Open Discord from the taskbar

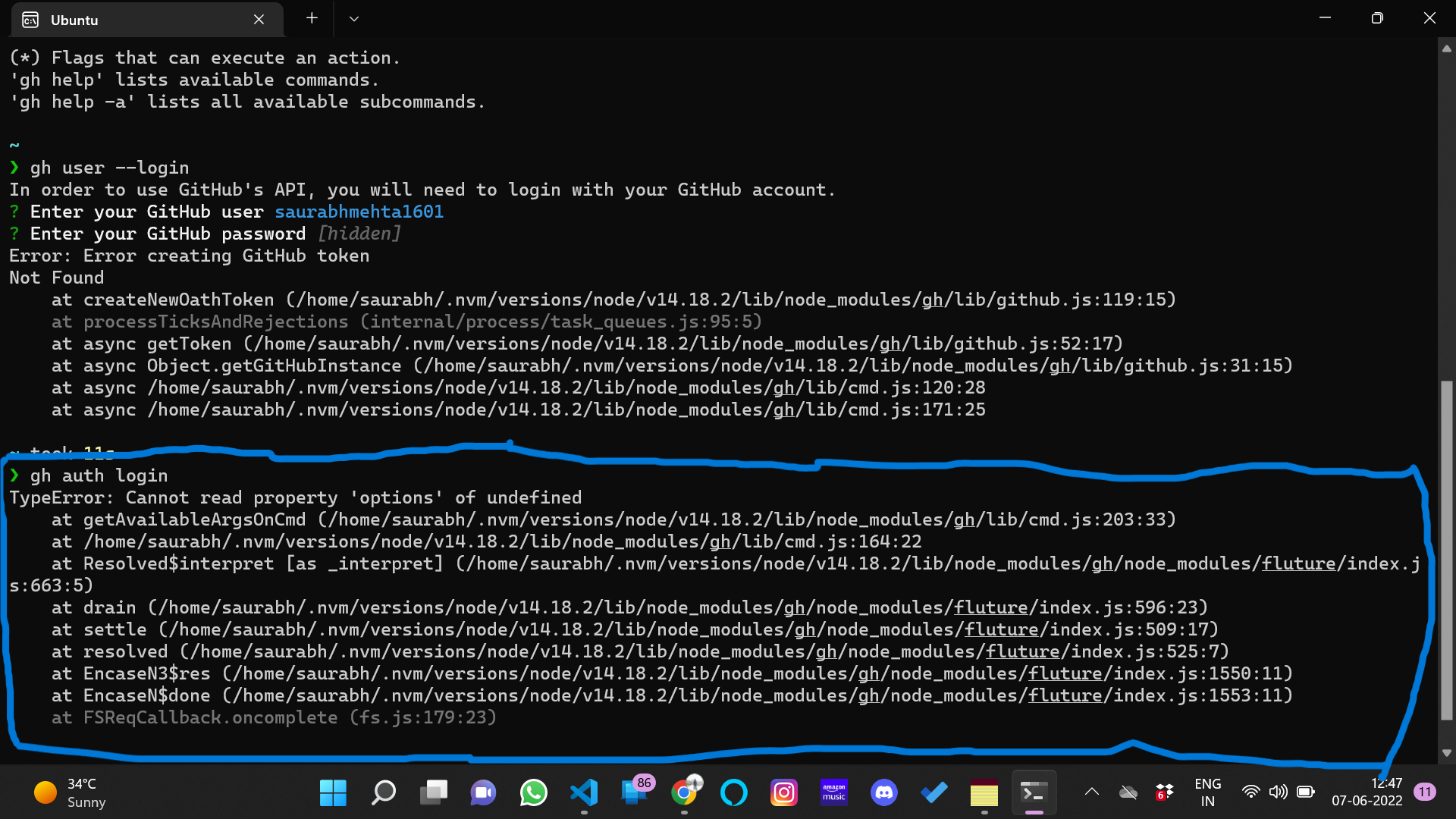[884, 792]
